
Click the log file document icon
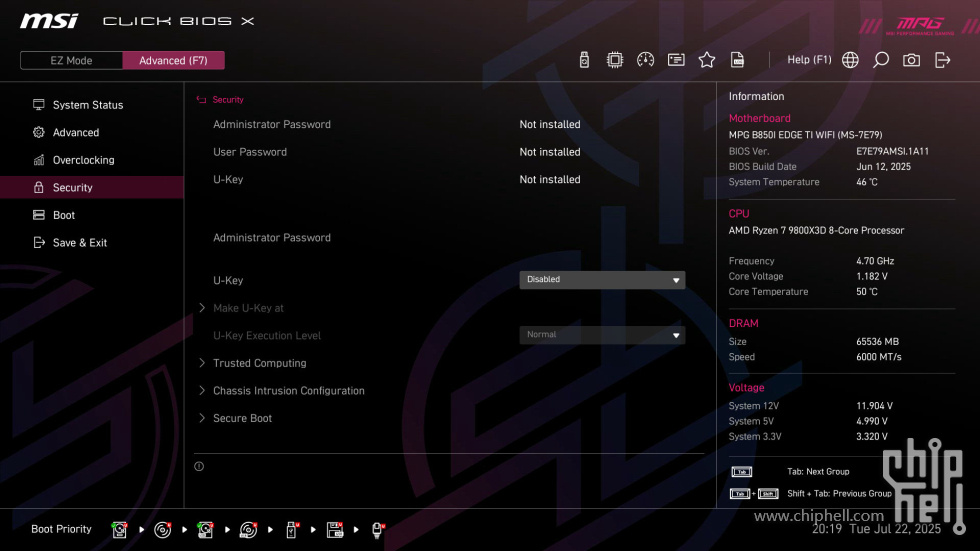point(737,60)
